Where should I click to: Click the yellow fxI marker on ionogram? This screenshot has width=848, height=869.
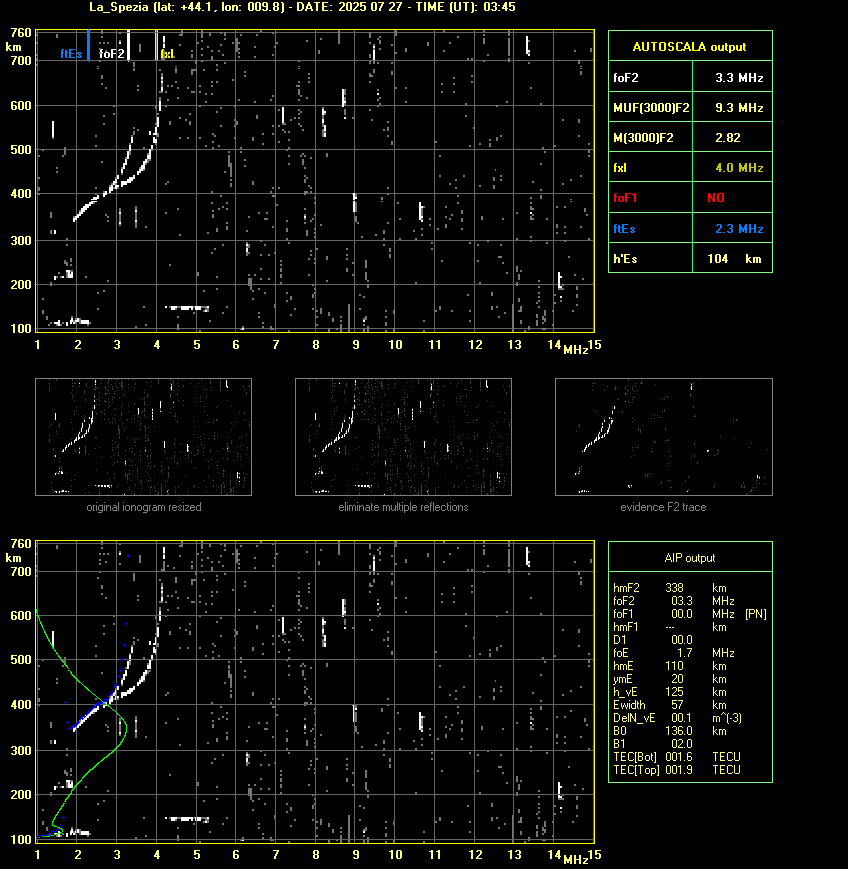(157, 45)
